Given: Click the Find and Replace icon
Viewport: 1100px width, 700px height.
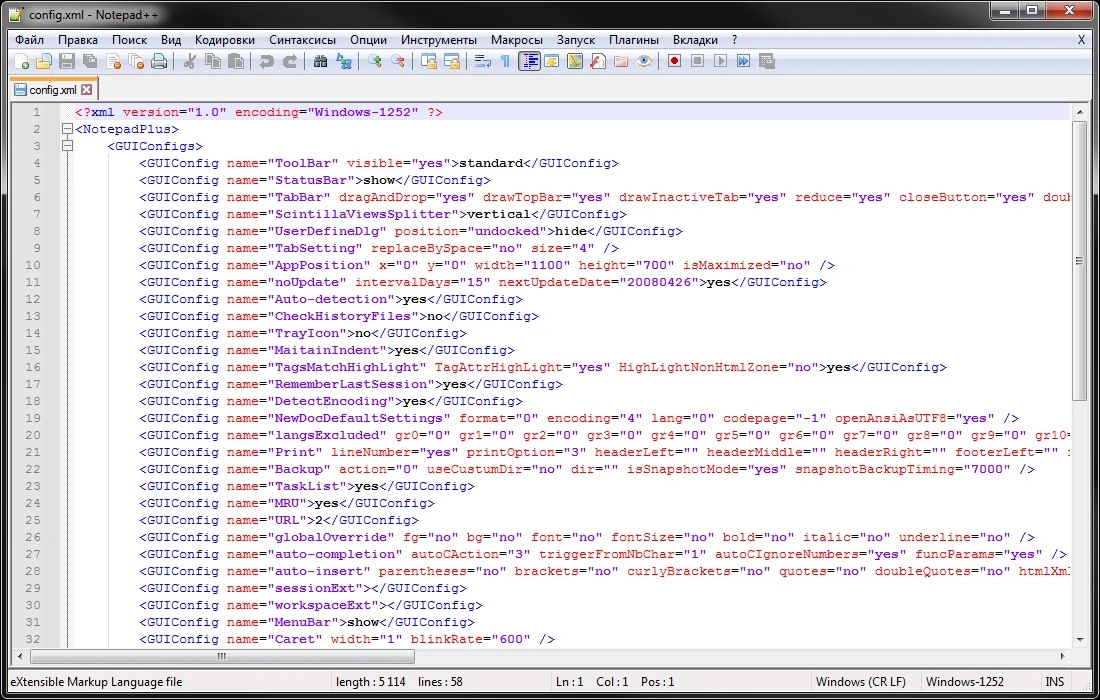Looking at the screenshot, I should tap(344, 62).
